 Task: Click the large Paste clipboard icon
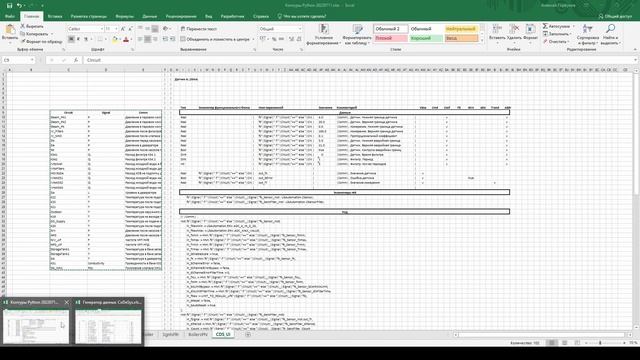tap(10, 30)
